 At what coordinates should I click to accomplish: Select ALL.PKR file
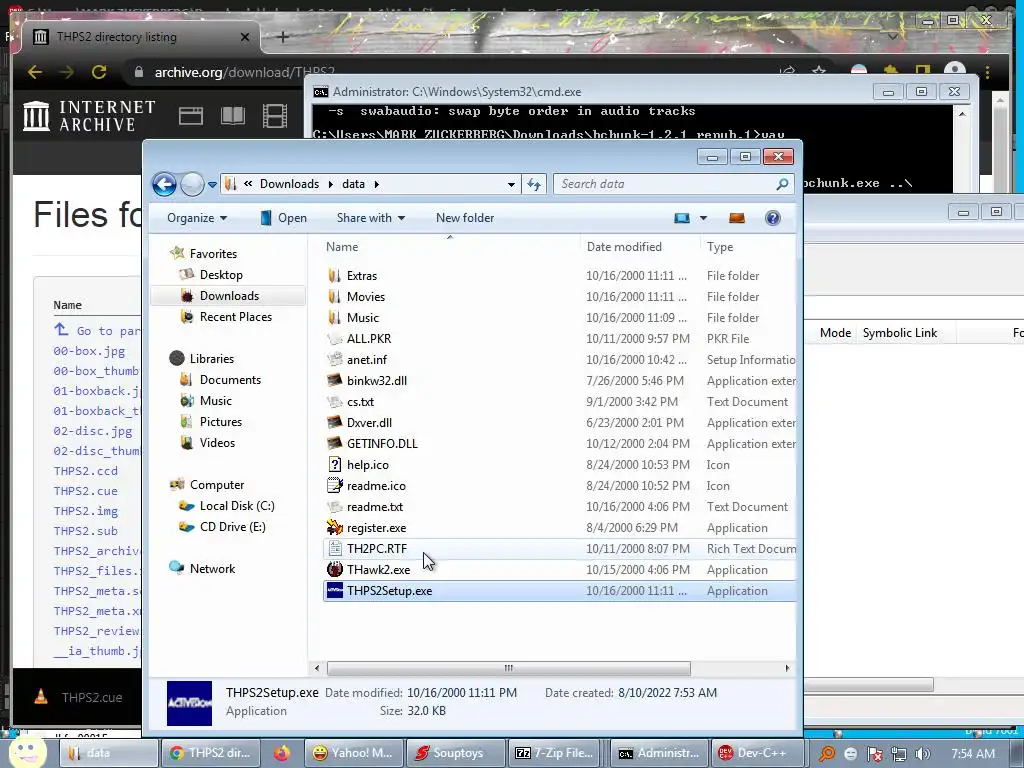369,339
